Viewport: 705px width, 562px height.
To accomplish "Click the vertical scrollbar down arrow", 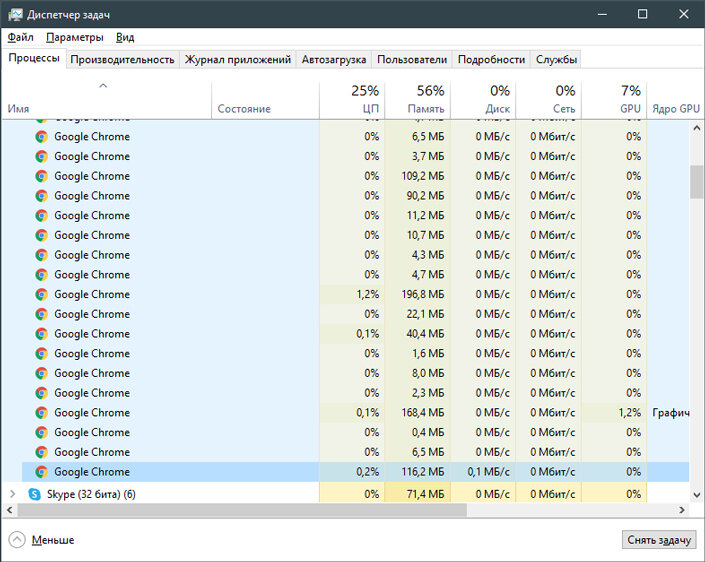I will coord(697,495).
